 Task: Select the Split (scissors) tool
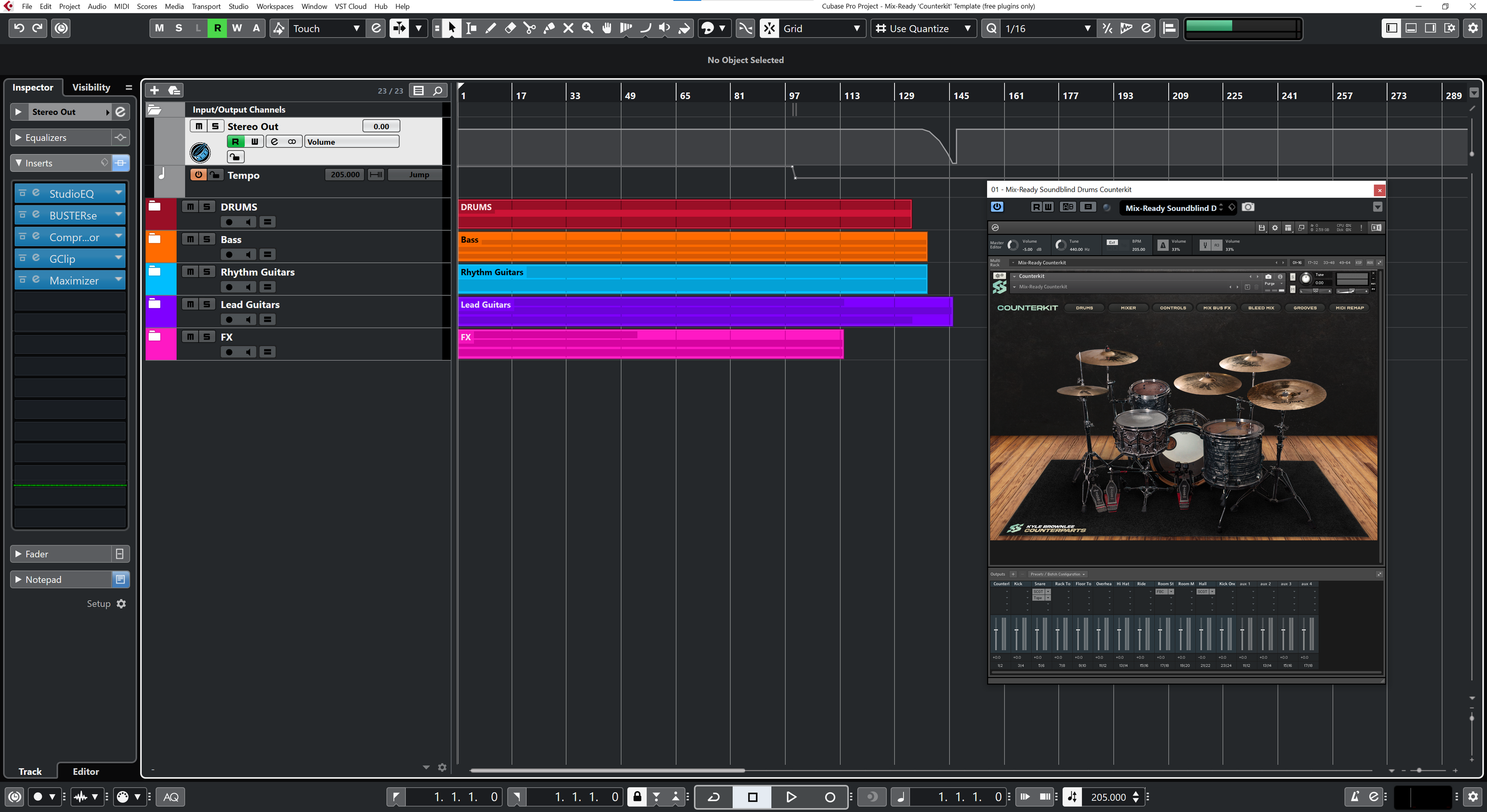[529, 28]
